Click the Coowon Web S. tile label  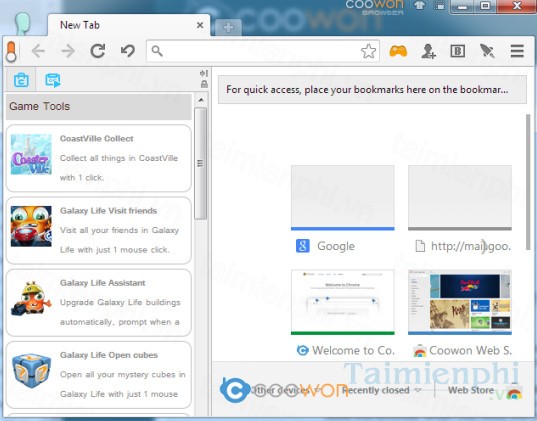tap(463, 350)
